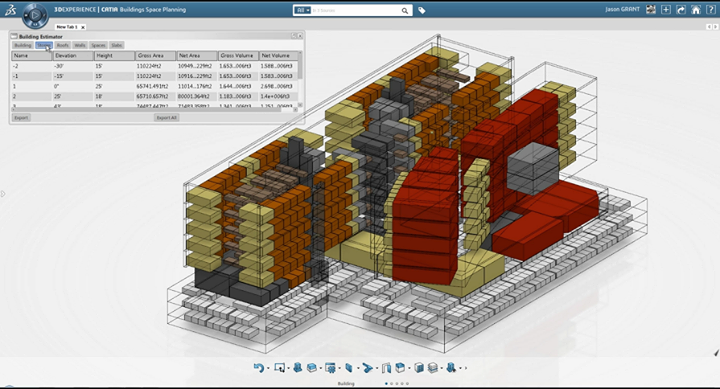Click the plus Add icon in header
720x389 pixels.
(666, 10)
